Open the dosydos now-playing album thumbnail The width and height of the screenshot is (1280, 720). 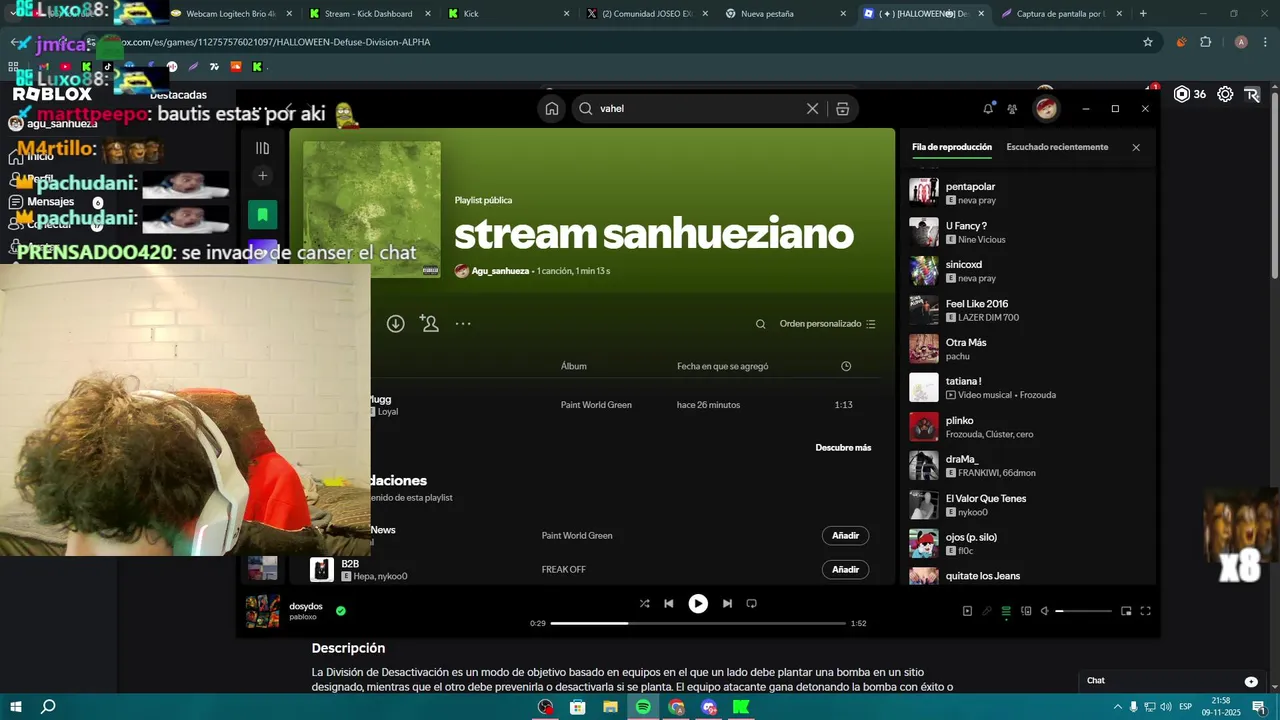click(x=263, y=611)
